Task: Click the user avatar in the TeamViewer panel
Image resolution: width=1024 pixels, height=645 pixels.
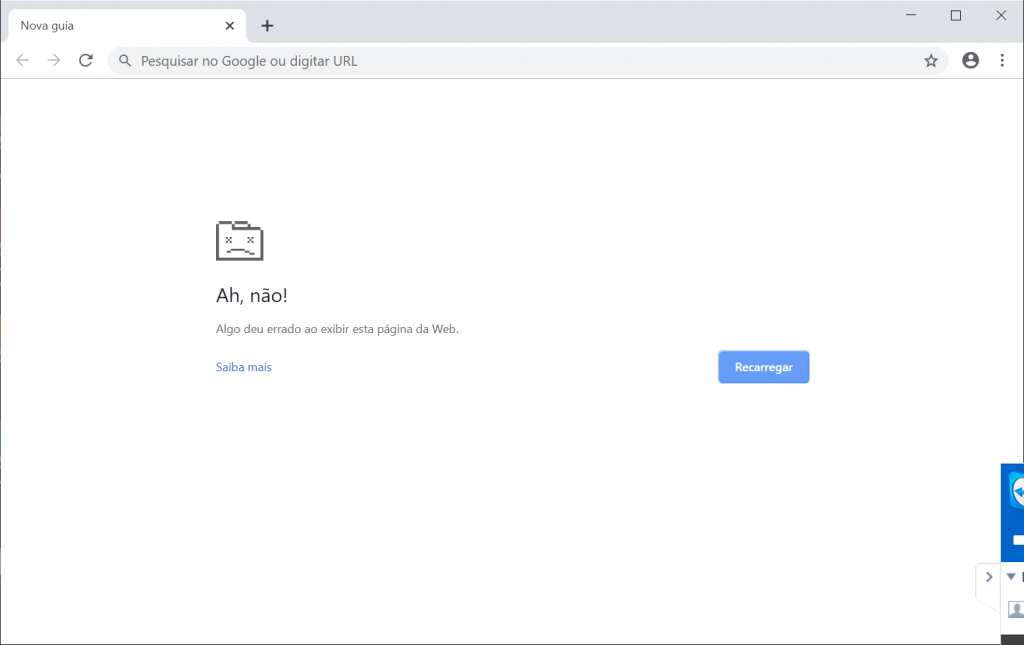Action: 1016,610
